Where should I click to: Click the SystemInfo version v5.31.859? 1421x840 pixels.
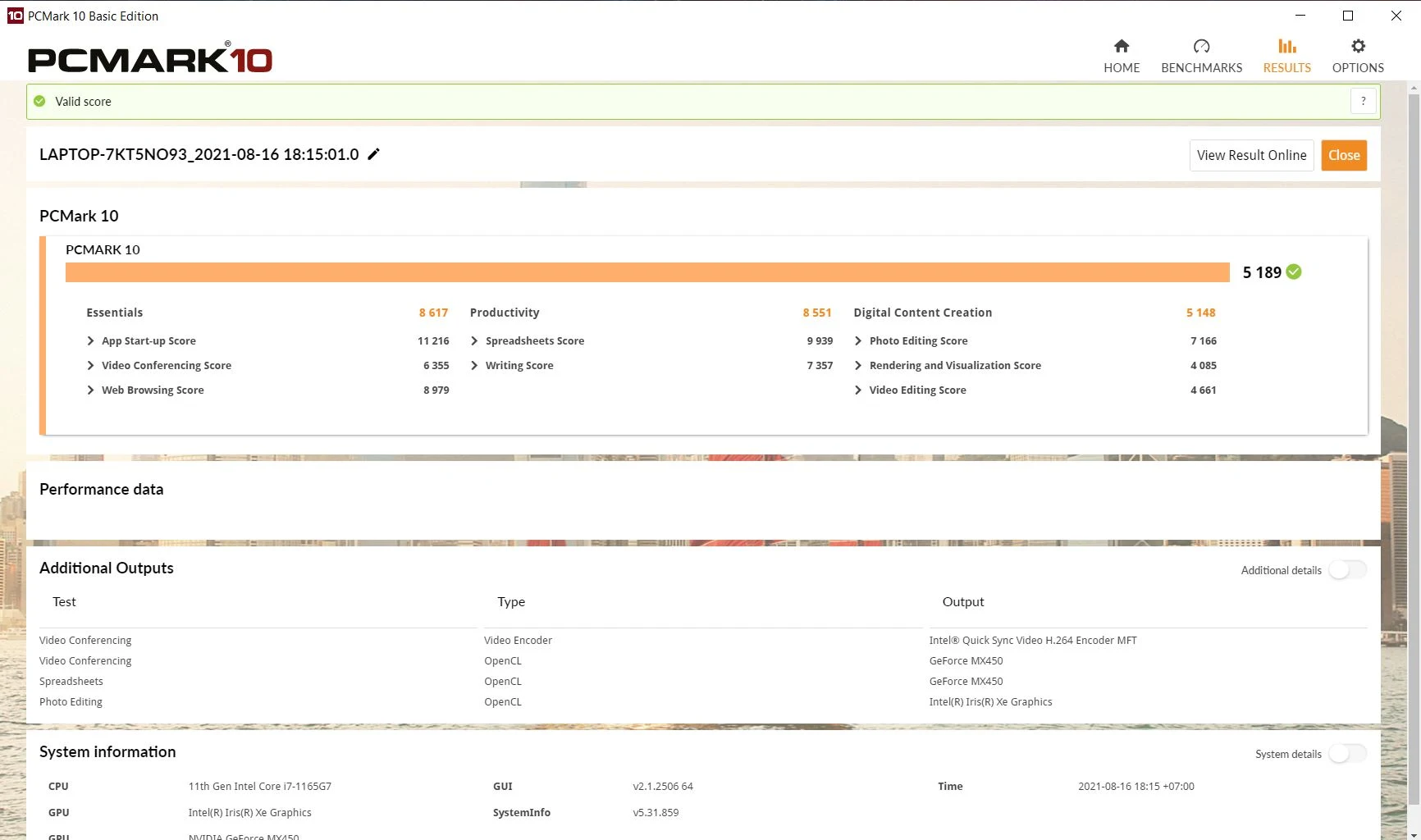pos(656,812)
